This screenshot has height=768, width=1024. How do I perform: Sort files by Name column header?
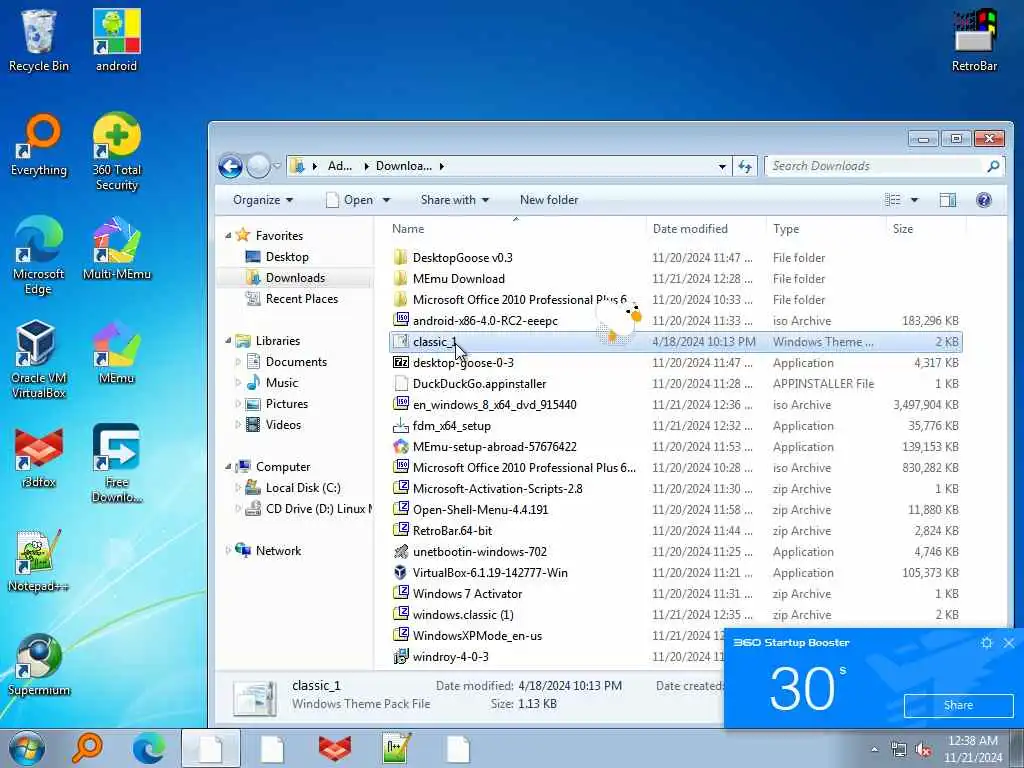coord(516,229)
